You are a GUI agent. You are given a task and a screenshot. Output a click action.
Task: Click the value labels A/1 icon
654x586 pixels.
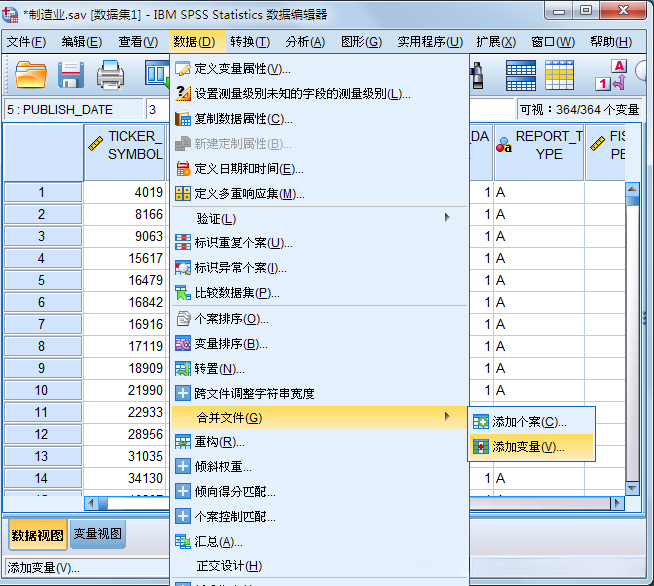point(611,75)
